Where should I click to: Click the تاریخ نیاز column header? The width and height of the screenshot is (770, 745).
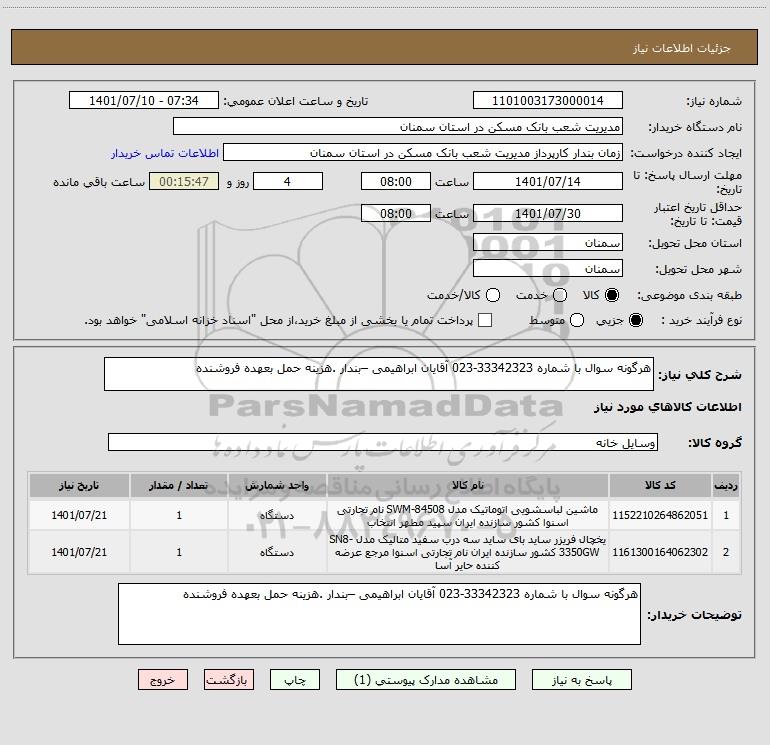coord(79,485)
